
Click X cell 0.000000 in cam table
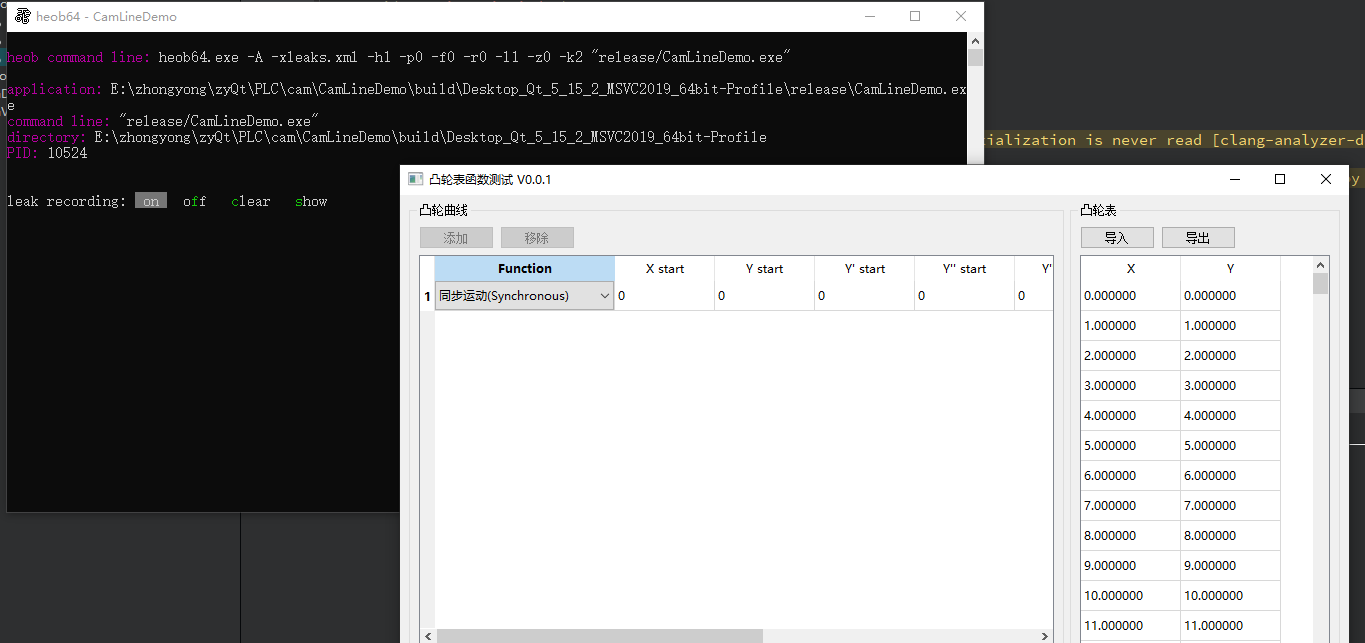pyautogui.click(x=1131, y=296)
